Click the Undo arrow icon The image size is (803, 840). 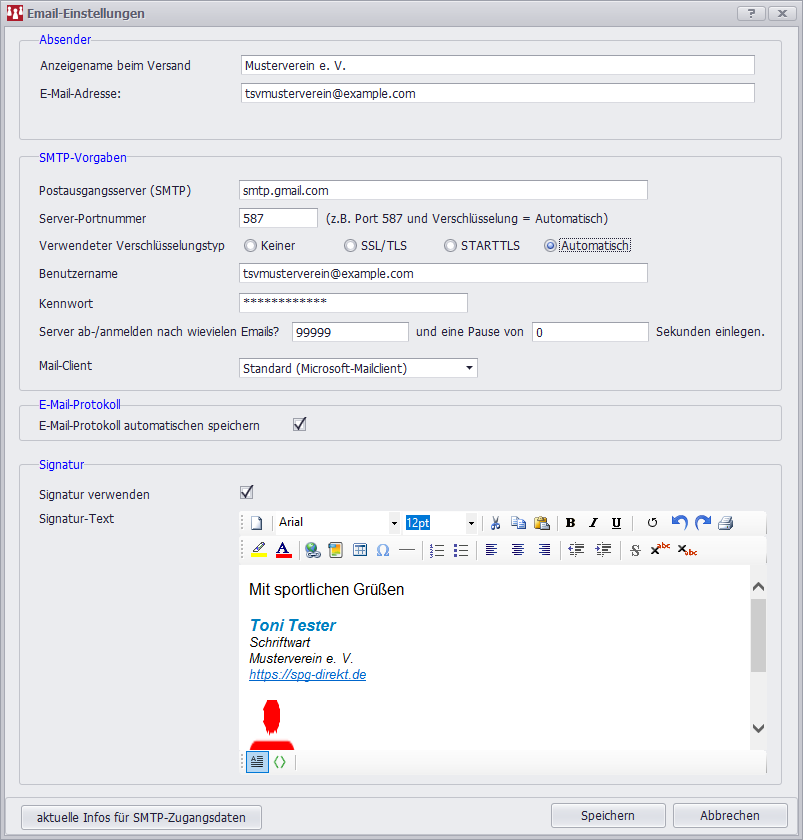click(x=680, y=523)
